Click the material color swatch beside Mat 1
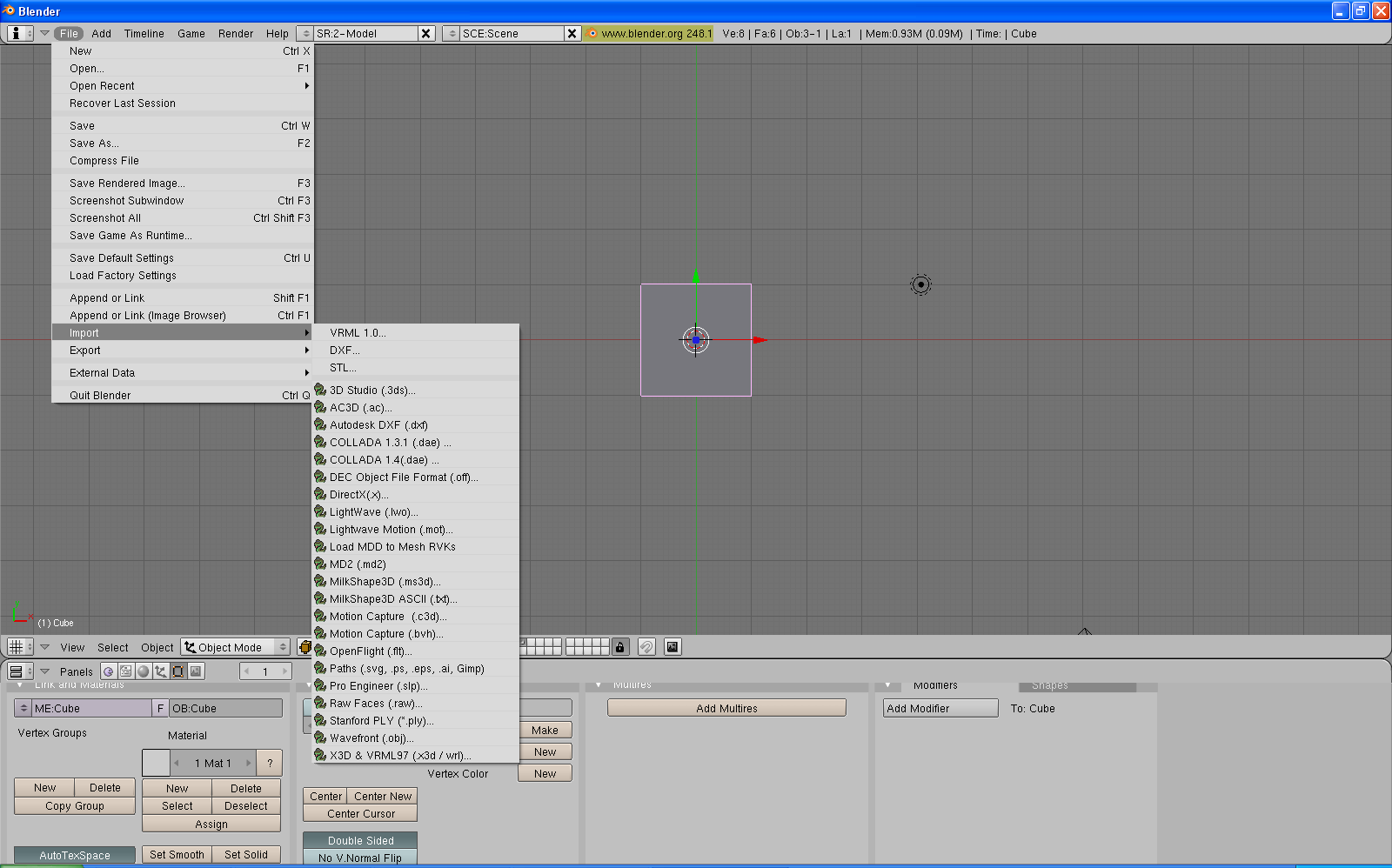This screenshot has width=1392, height=868. (156, 763)
